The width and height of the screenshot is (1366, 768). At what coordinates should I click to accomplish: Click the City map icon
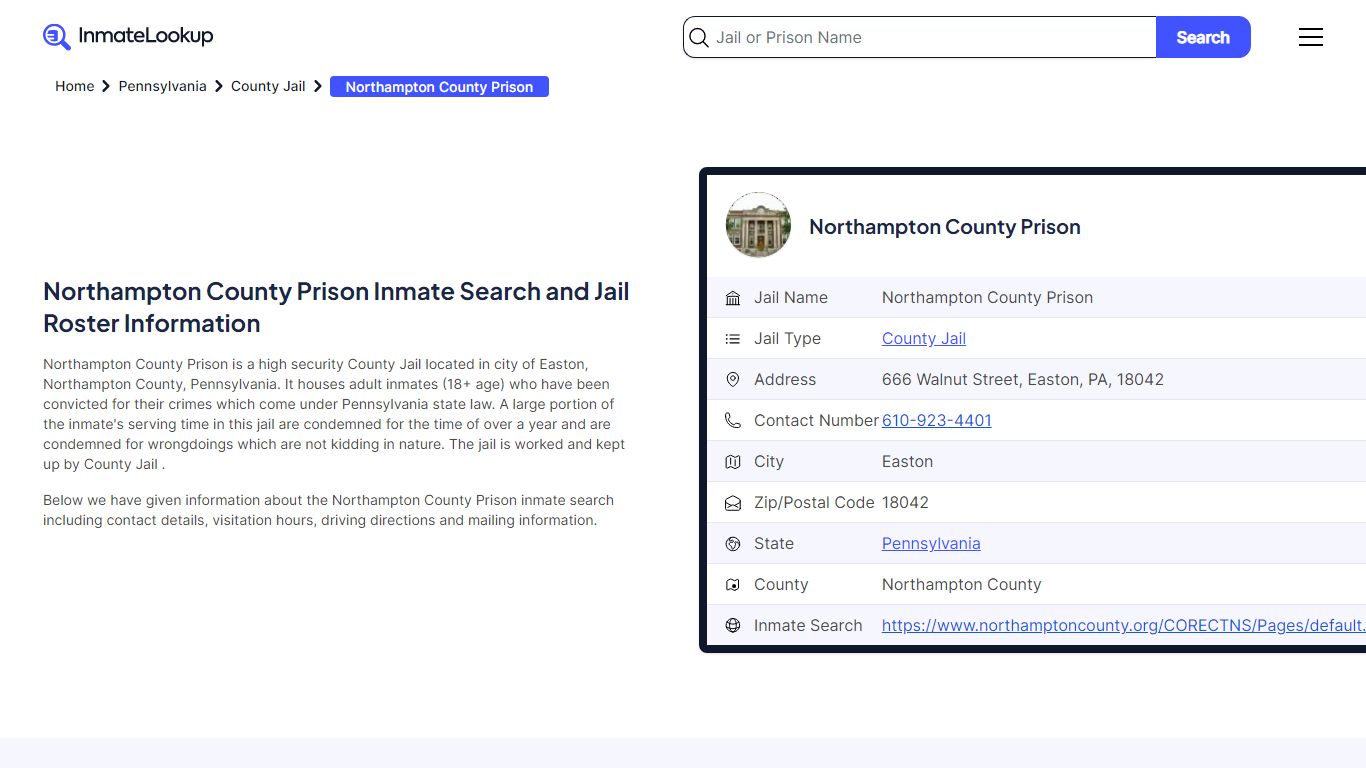point(733,462)
